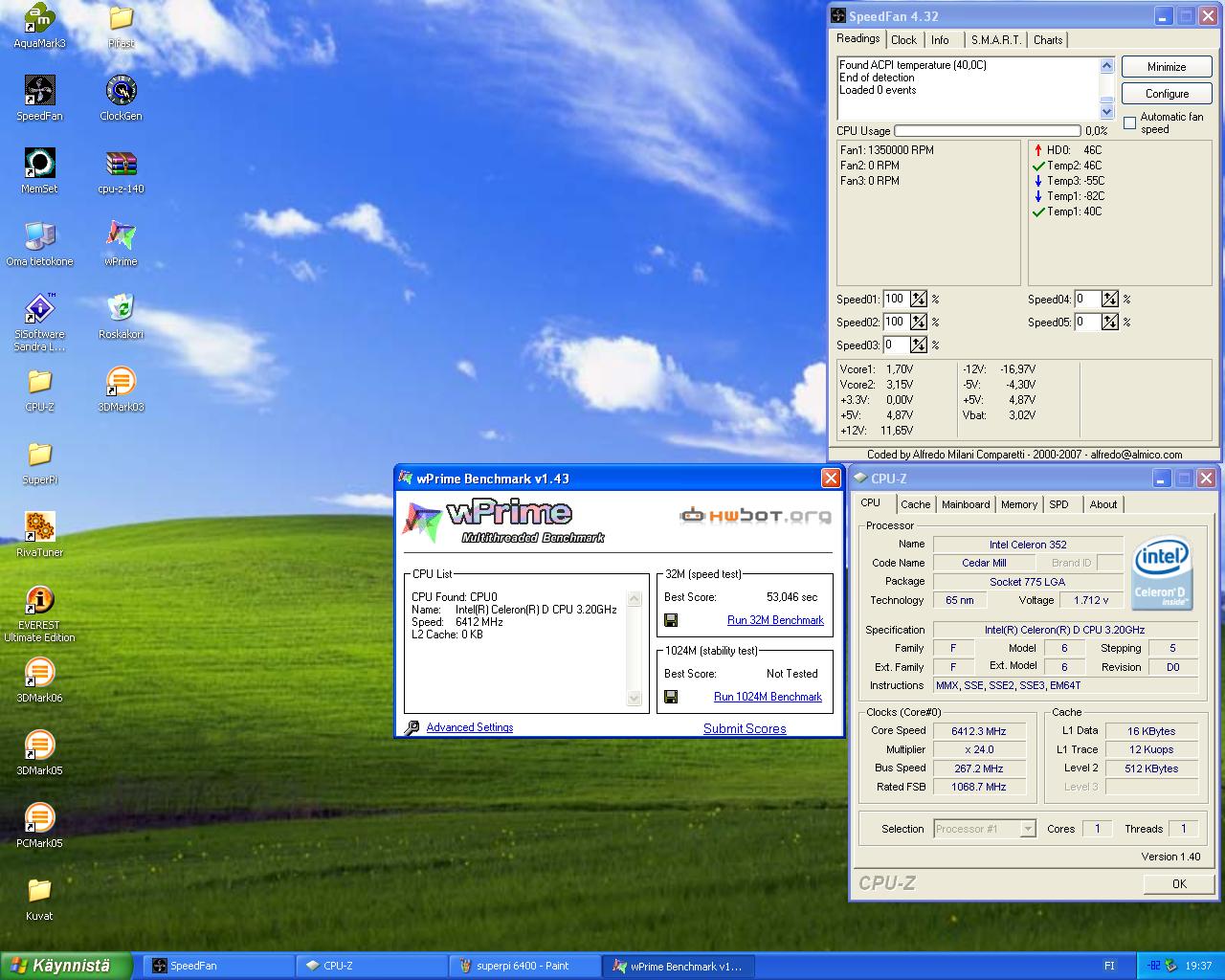The height and width of the screenshot is (980, 1225).
Task: Select the cpu-z-140 archive icon
Action: pyautogui.click(x=121, y=170)
